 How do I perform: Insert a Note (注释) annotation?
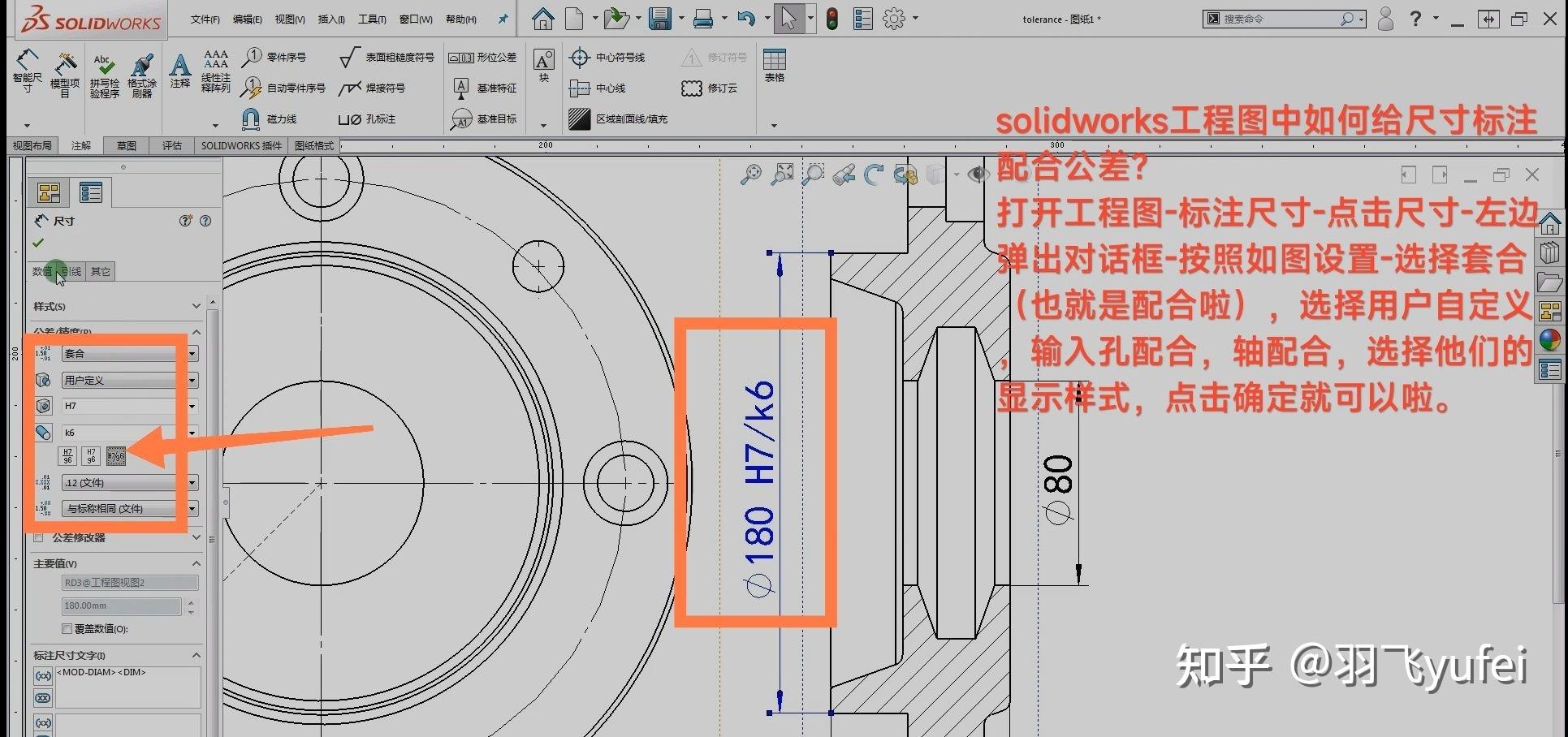[x=179, y=70]
